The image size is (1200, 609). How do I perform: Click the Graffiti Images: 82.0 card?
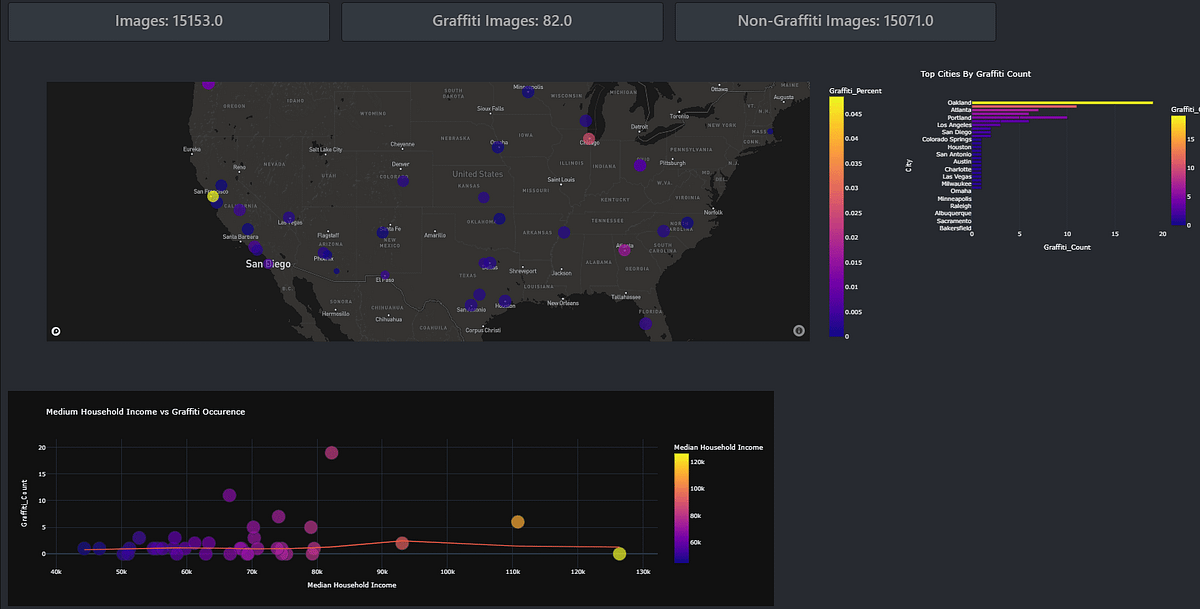(x=501, y=21)
